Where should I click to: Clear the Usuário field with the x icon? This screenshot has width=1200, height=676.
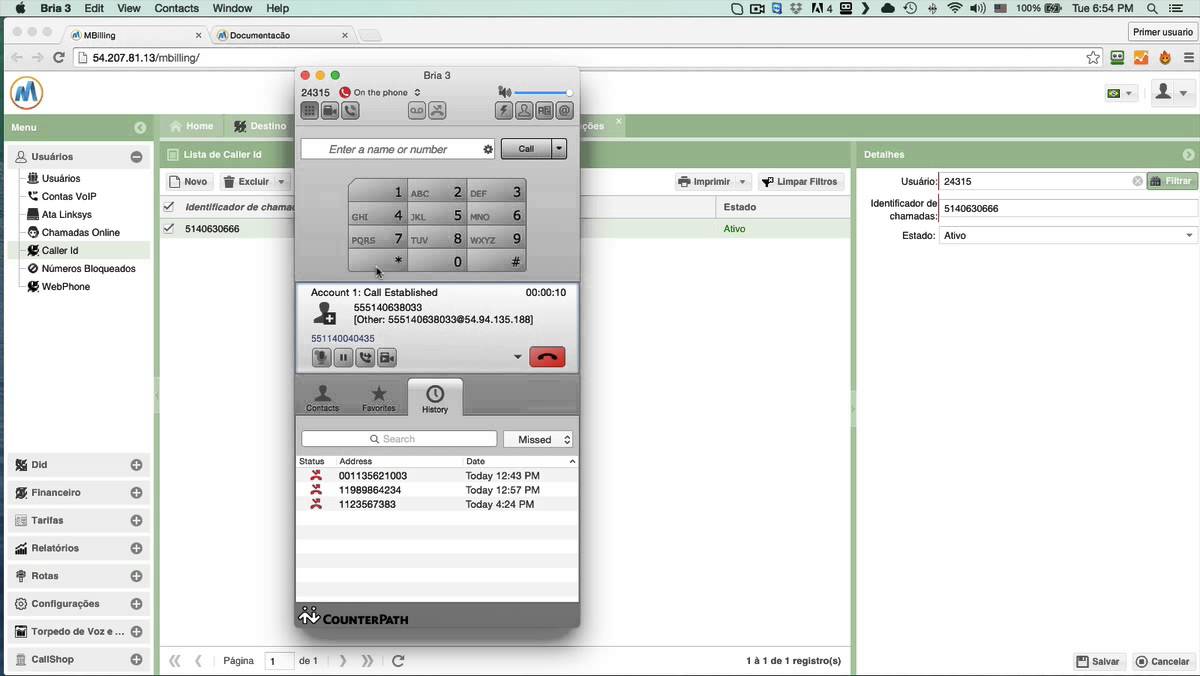tap(1137, 182)
